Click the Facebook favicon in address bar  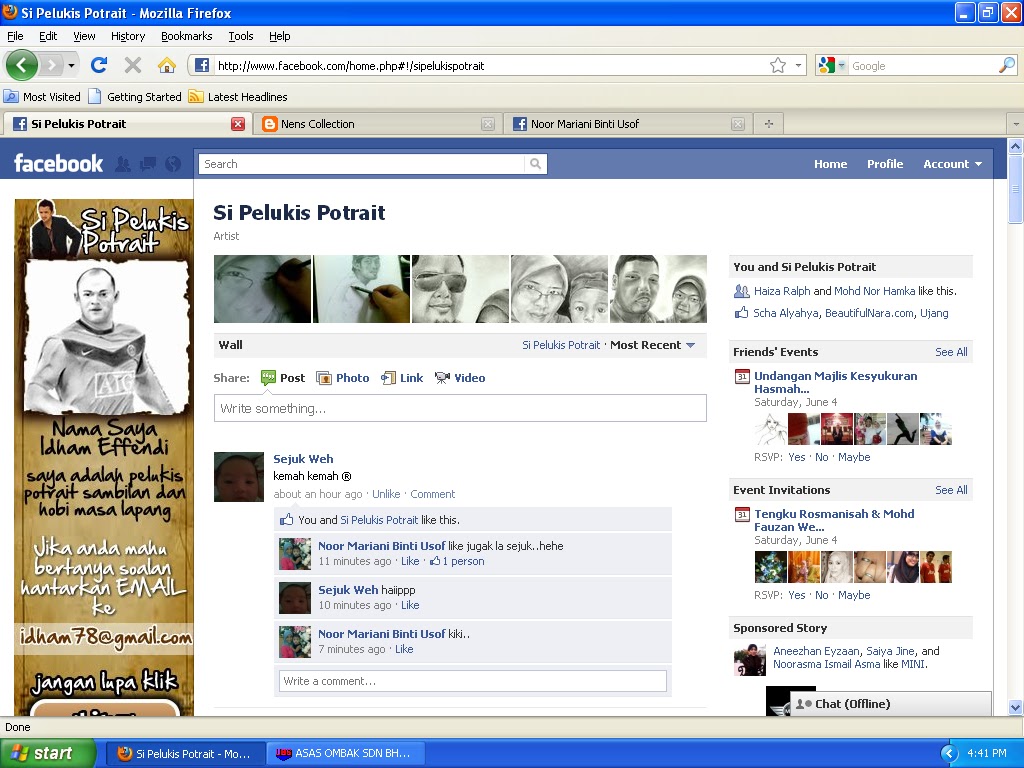[x=202, y=65]
